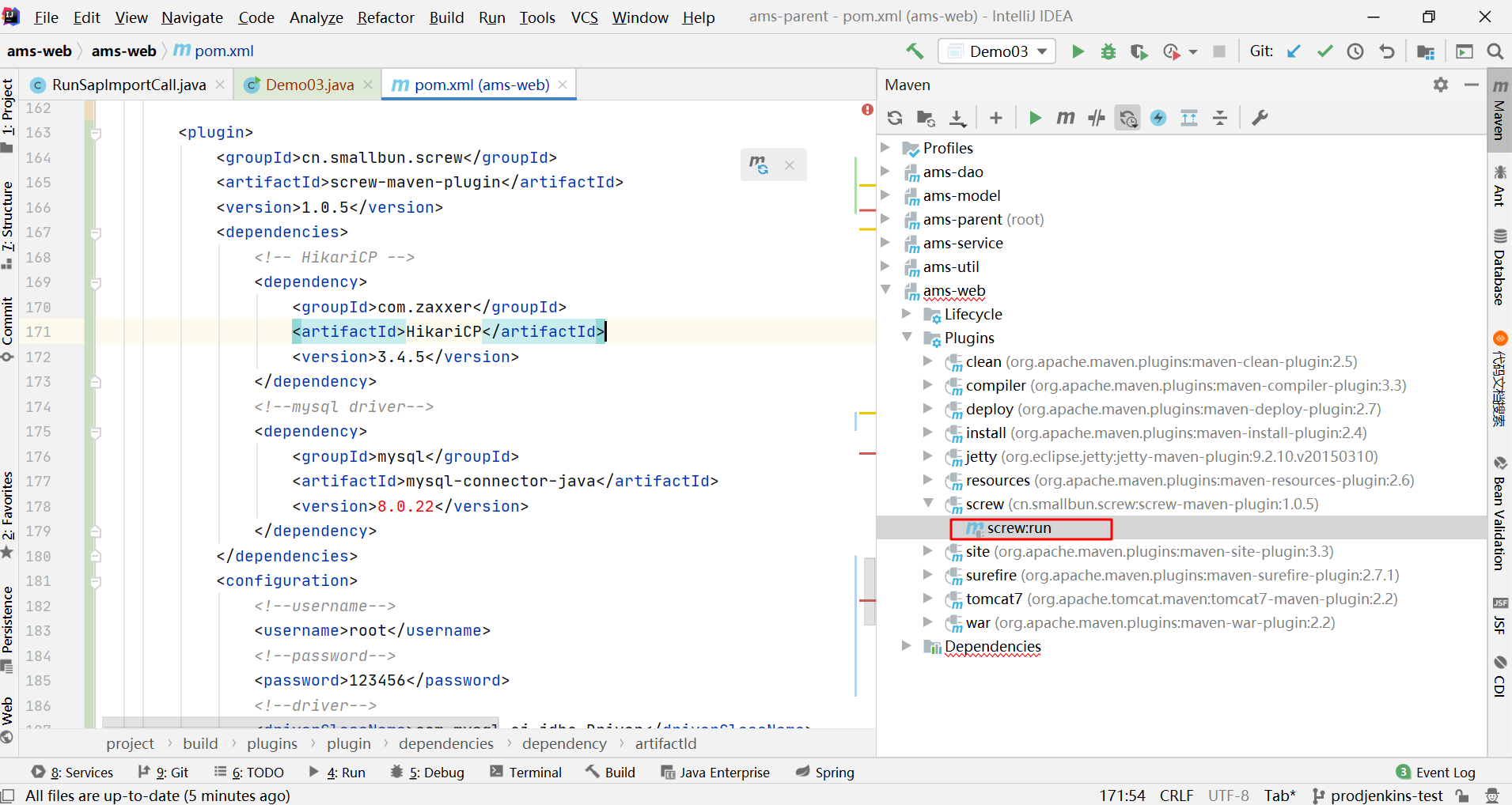Click Download Sources and Documentation icon
Screen dimensions: 1512x805
click(x=957, y=118)
